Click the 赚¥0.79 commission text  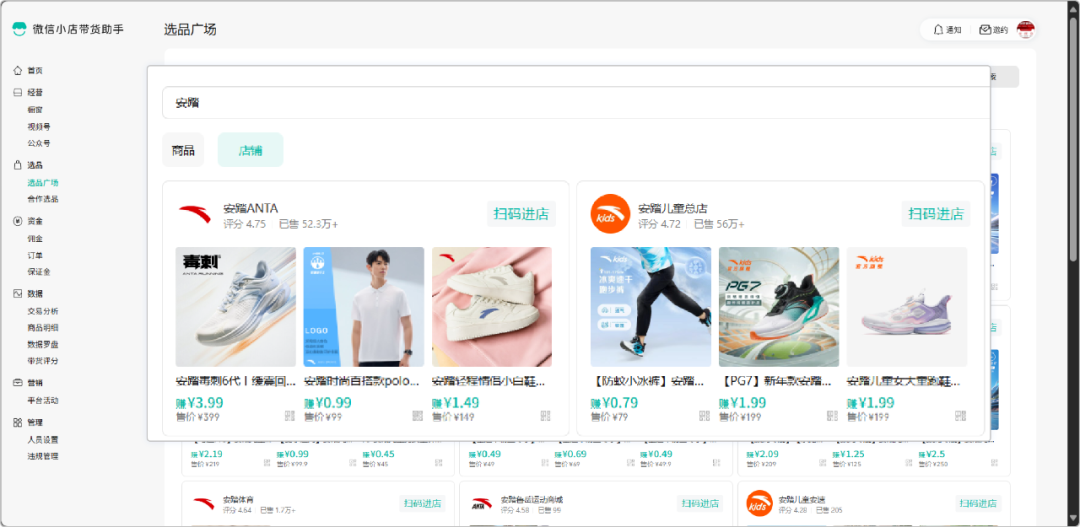tap(614, 403)
